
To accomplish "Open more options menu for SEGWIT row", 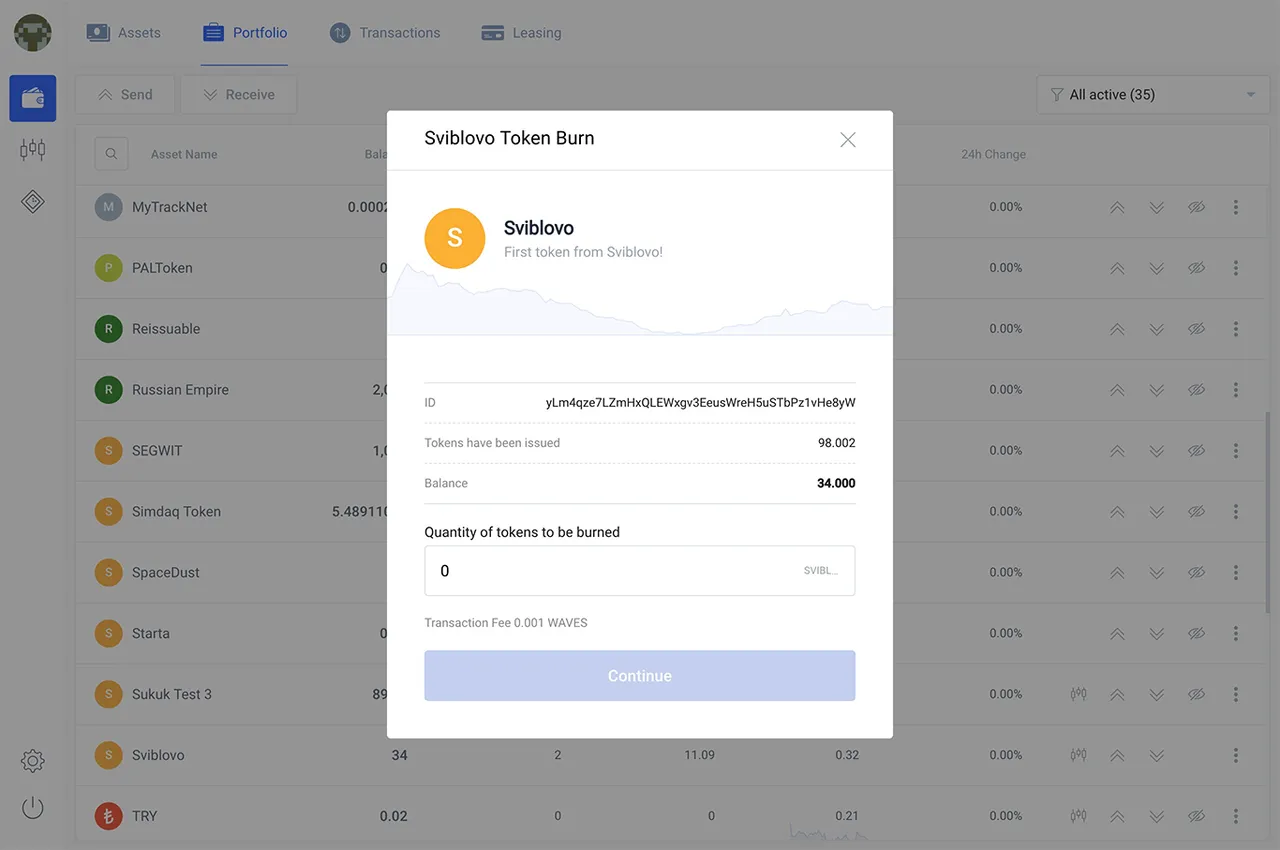I will (x=1236, y=451).
